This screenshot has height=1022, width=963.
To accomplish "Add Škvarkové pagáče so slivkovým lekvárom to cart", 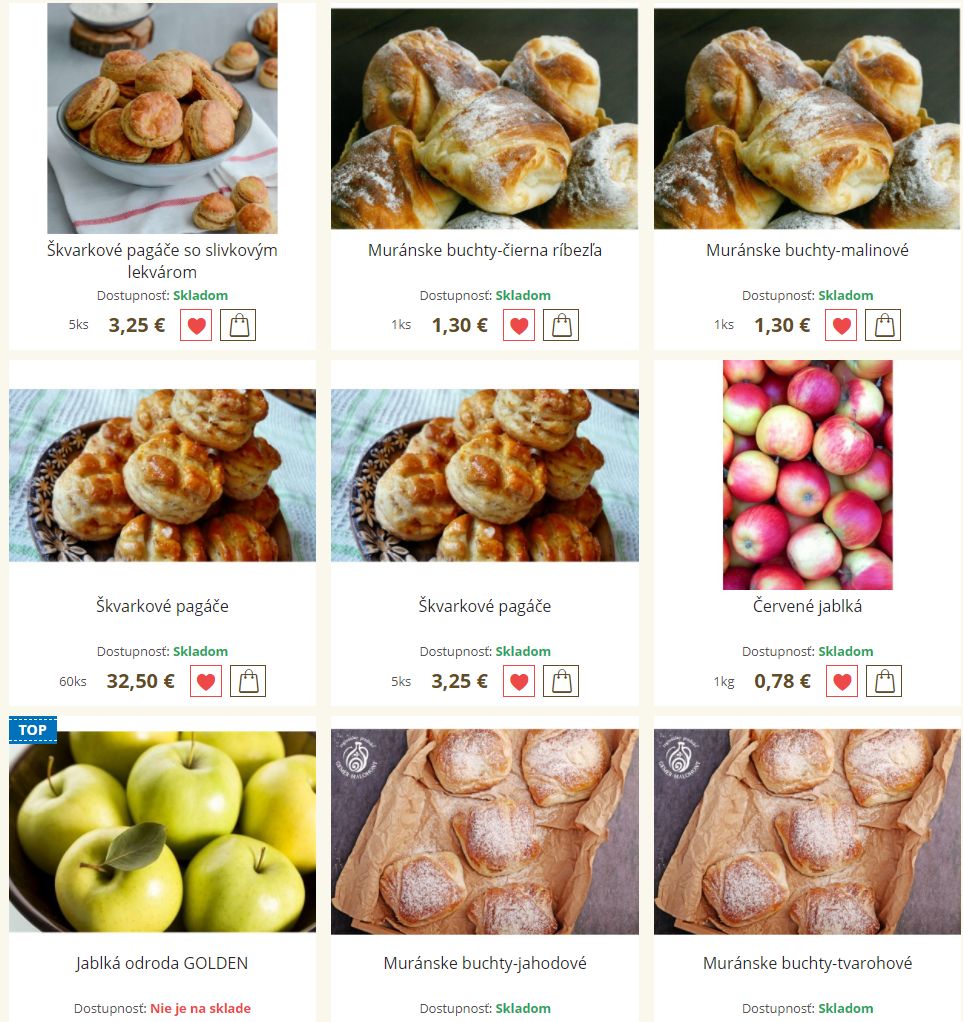I will (238, 325).
